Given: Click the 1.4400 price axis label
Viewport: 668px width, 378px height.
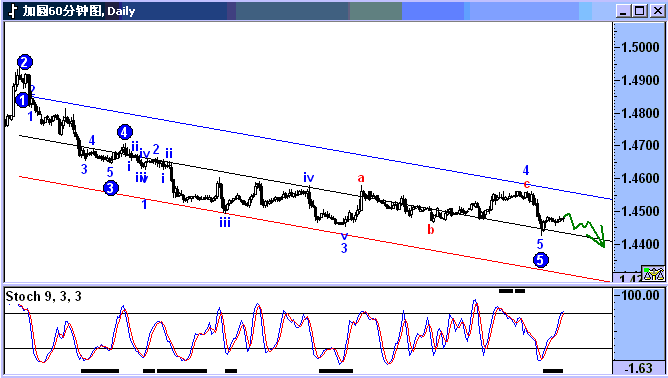Looking at the screenshot, I should (640, 244).
